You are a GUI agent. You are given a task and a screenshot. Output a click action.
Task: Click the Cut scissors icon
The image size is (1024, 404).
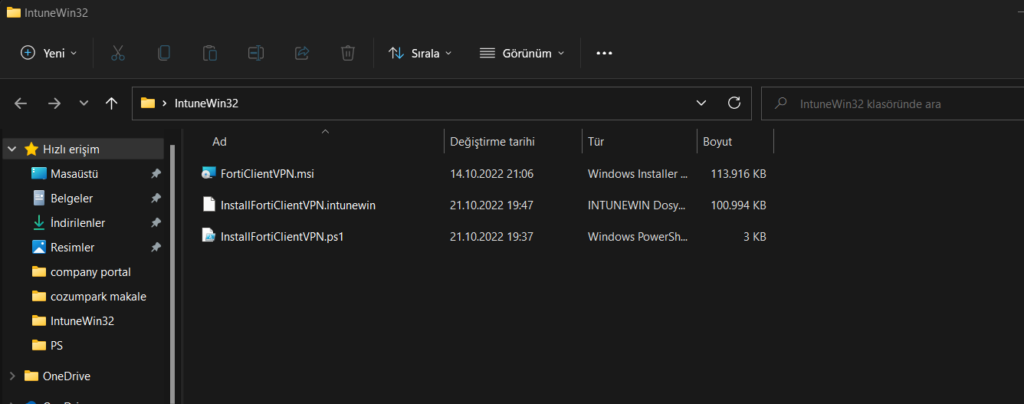(118, 54)
